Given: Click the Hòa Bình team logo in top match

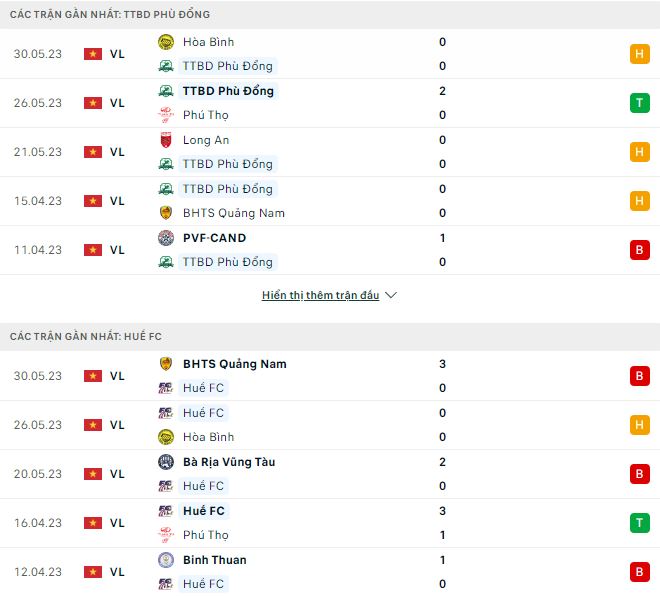Looking at the screenshot, I should click(x=166, y=42).
